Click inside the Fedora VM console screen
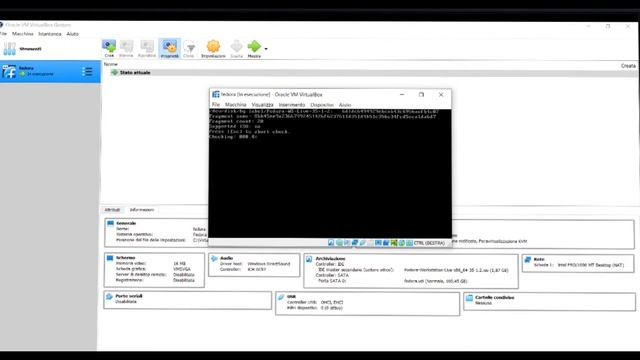 pyautogui.click(x=330, y=173)
